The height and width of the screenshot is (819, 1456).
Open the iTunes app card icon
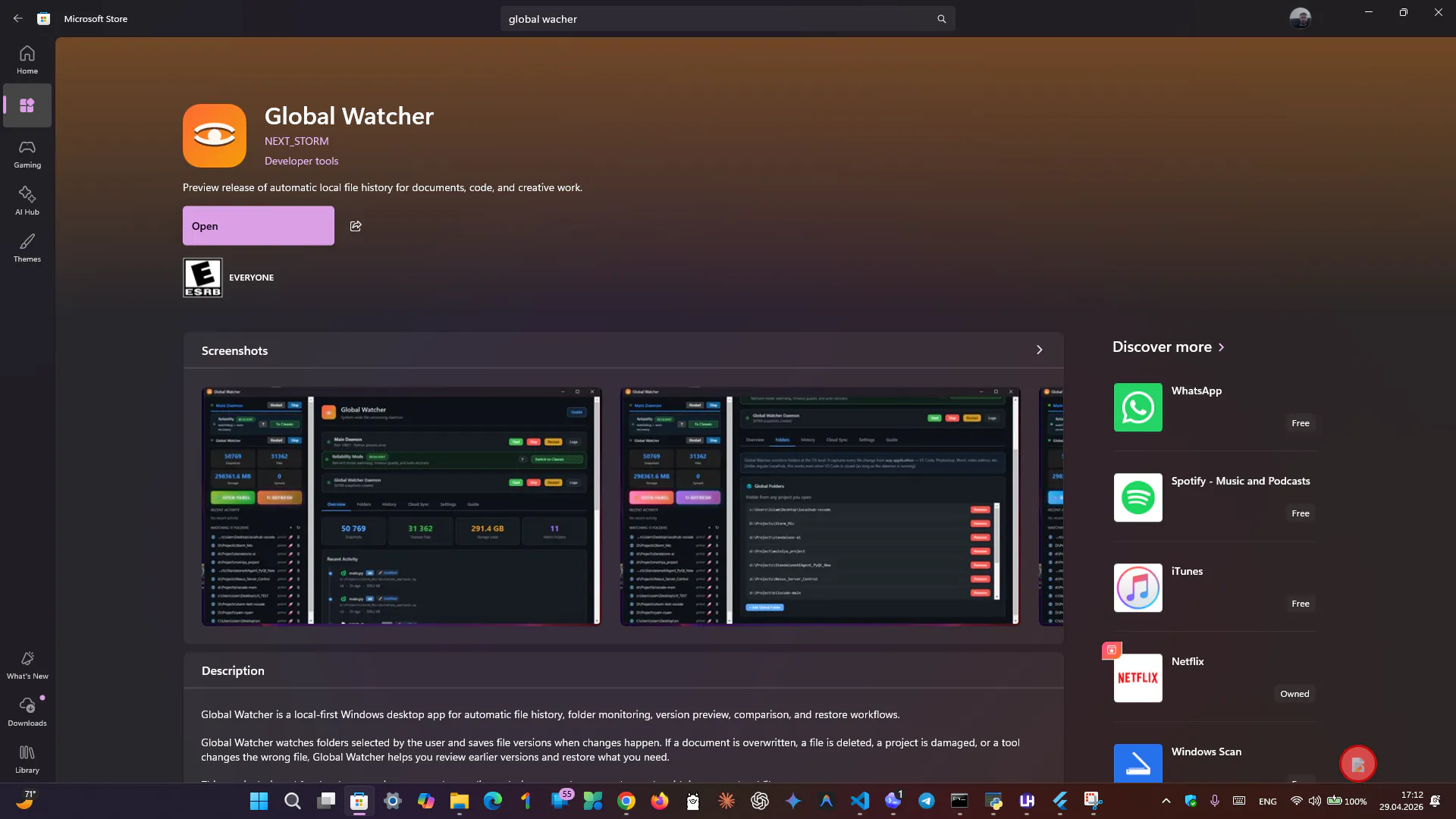coord(1137,588)
